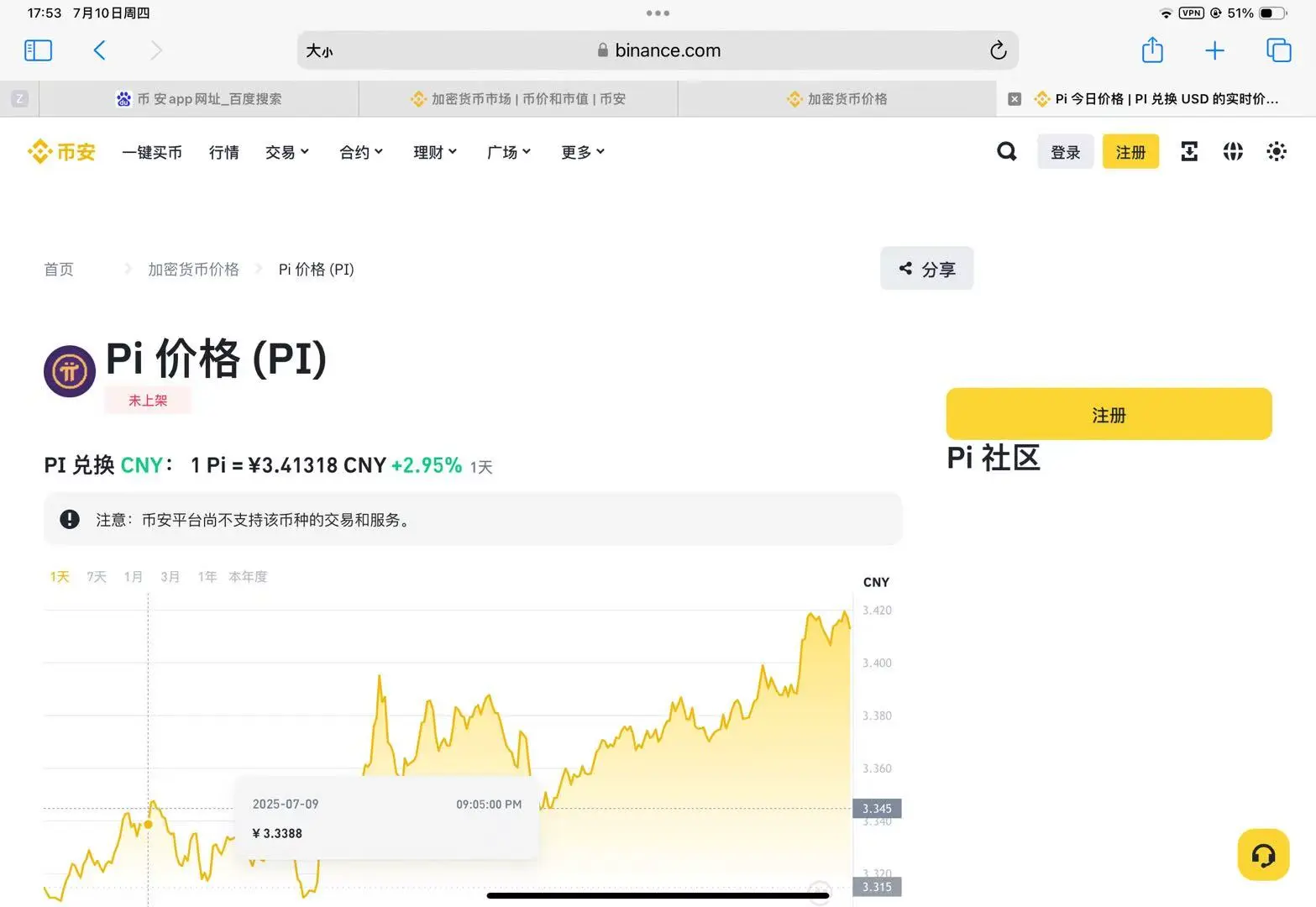Switch to the 加密货币价格 tab
1316x907 pixels.
point(837,99)
